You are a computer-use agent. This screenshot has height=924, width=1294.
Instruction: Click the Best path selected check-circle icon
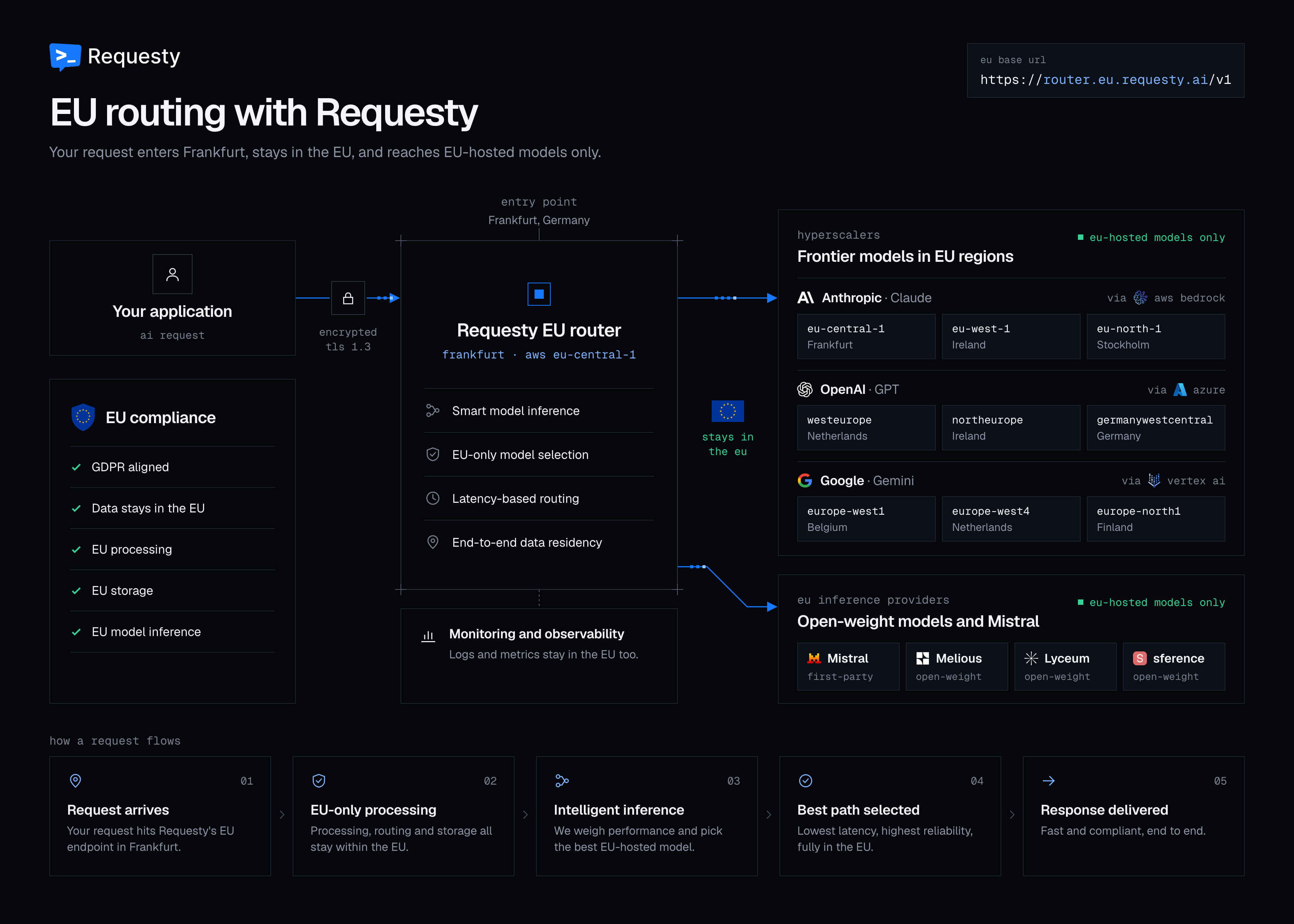tap(805, 781)
